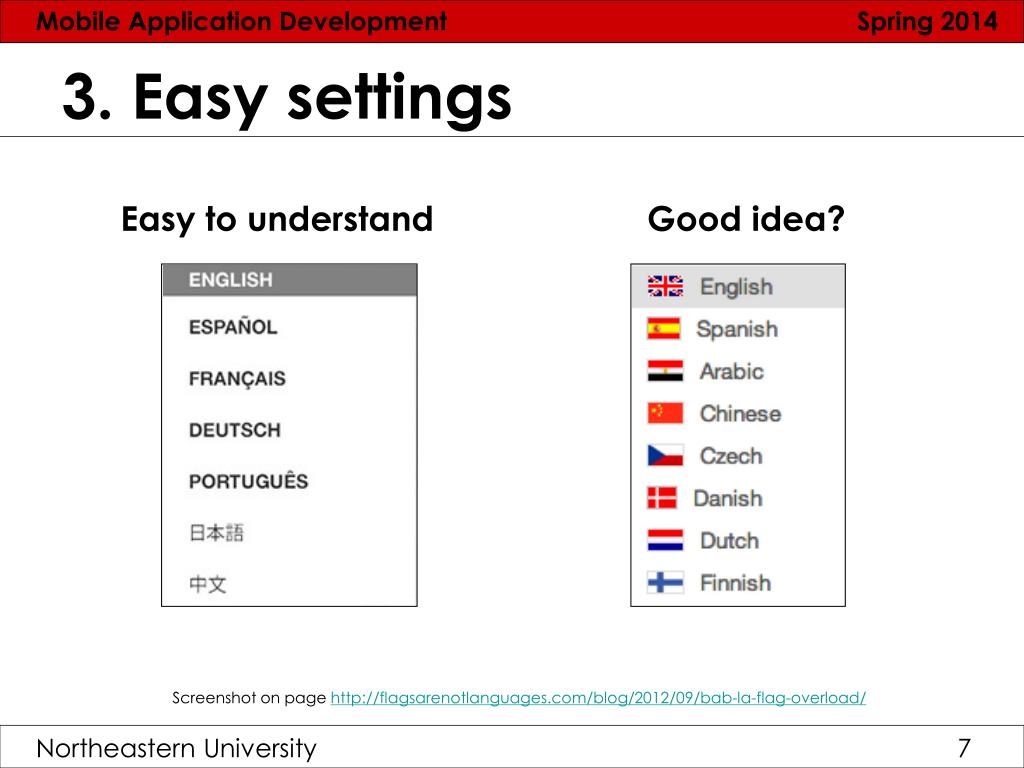
Task: Click the Finland flag icon
Action: click(x=665, y=582)
